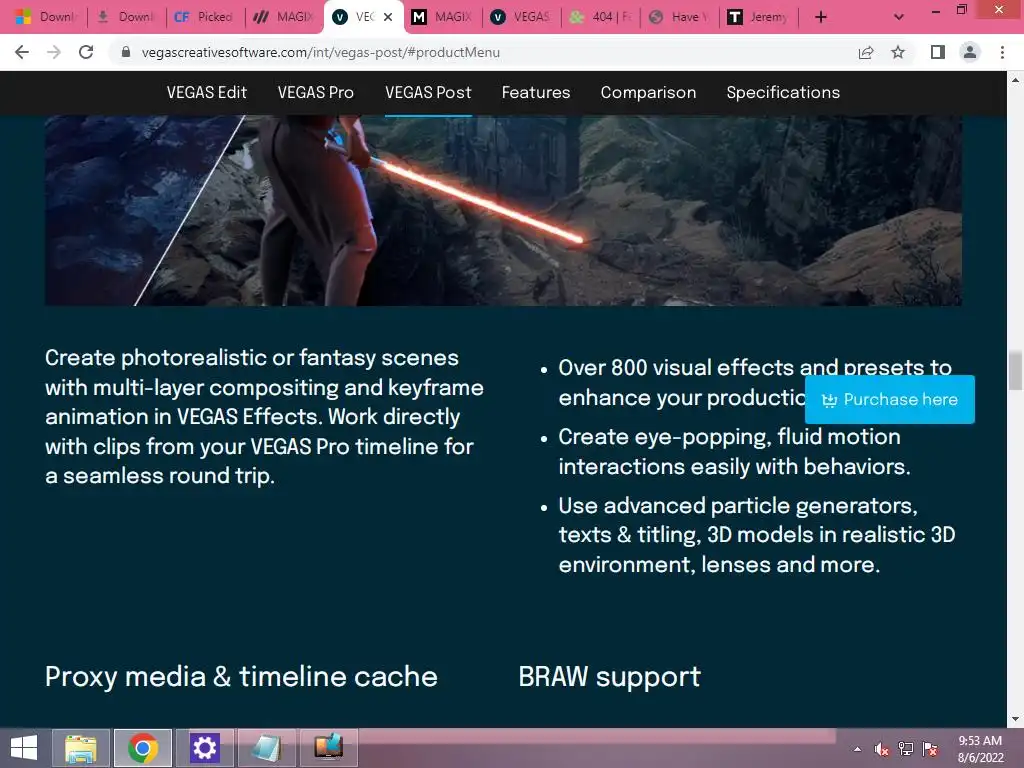Switch to the Picked tab
The height and width of the screenshot is (768, 1024).
pyautogui.click(x=204, y=17)
